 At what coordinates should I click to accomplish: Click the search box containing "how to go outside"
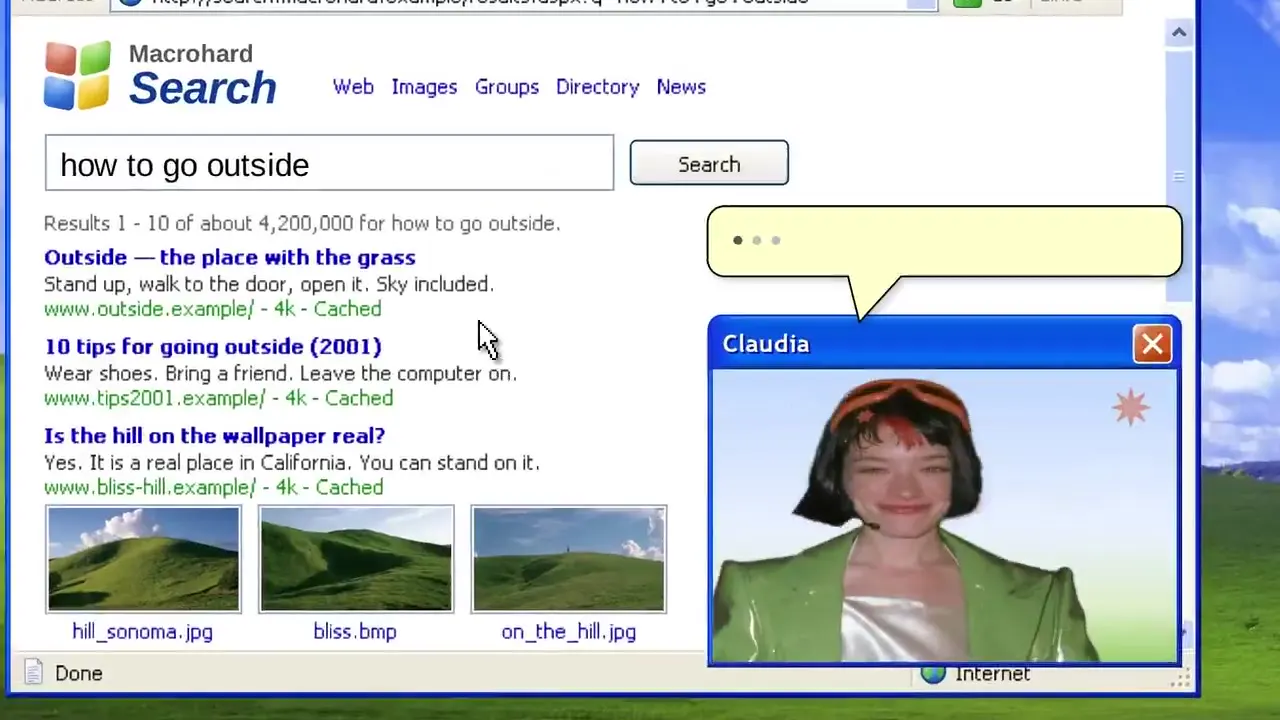click(329, 163)
